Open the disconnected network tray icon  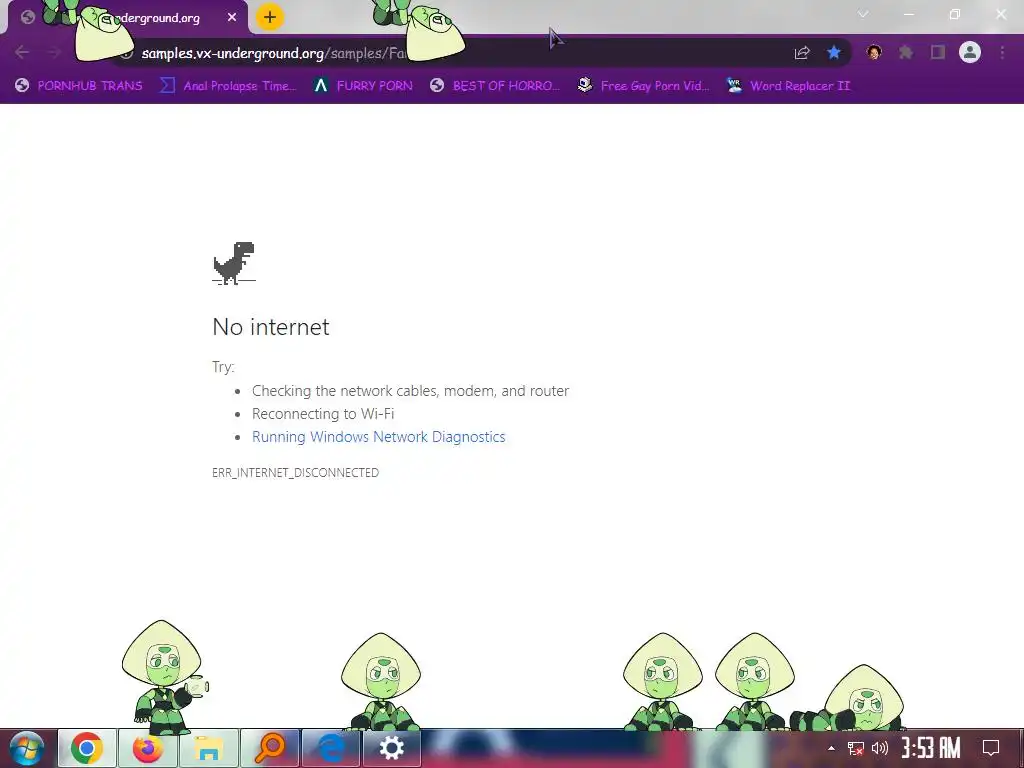click(856, 748)
